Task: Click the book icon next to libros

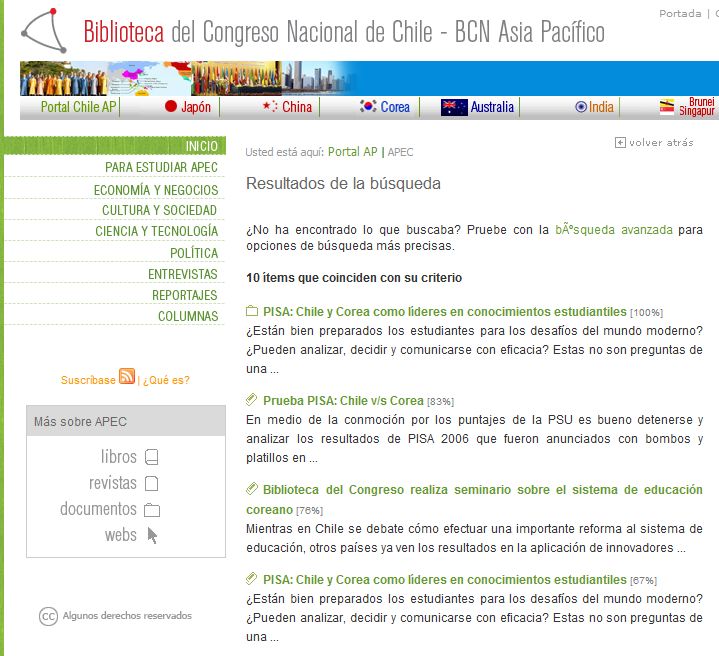Action: 152,457
